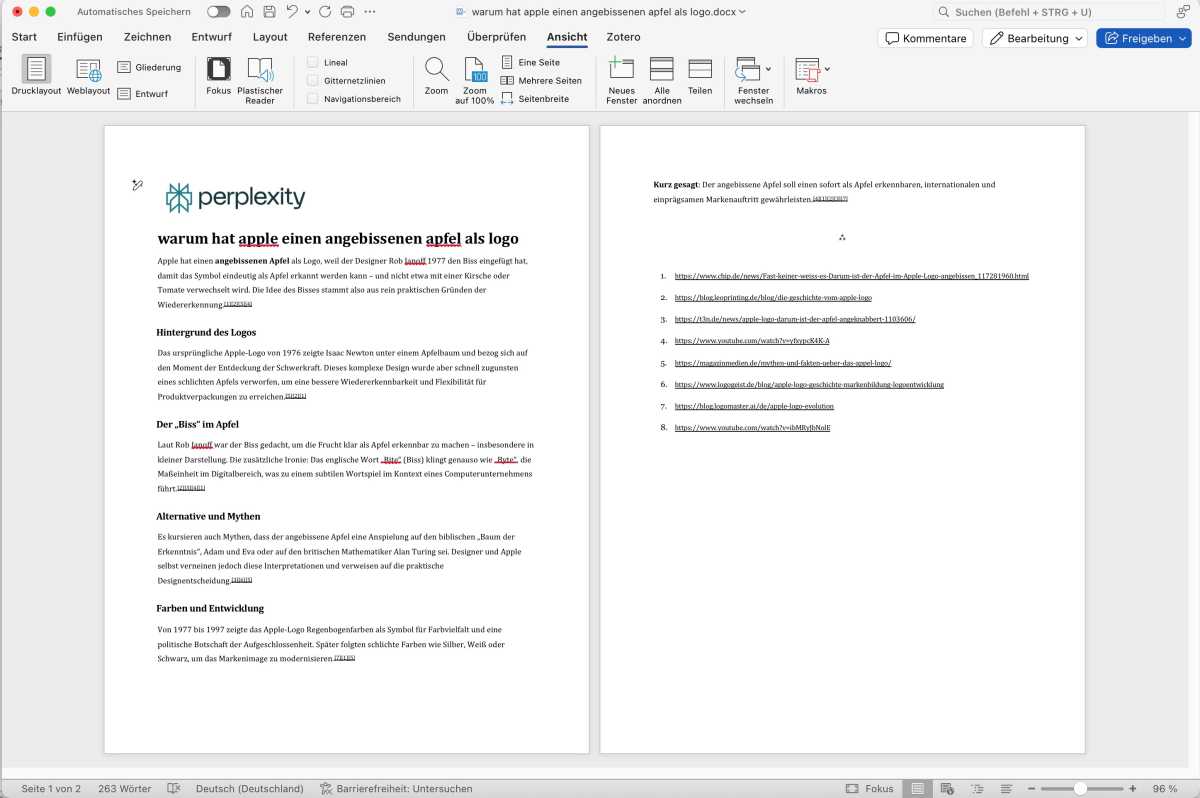The width and height of the screenshot is (1200, 798).
Task: Switch to Drucklayout view
Action: pos(36,76)
